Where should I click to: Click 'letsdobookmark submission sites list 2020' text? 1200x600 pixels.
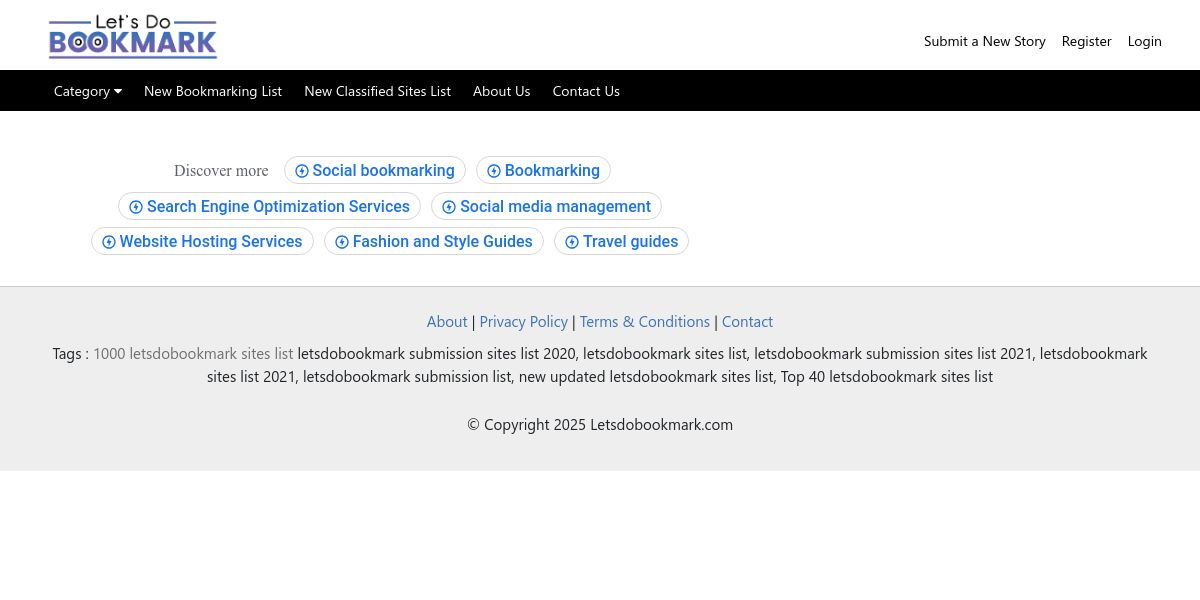click(x=436, y=354)
